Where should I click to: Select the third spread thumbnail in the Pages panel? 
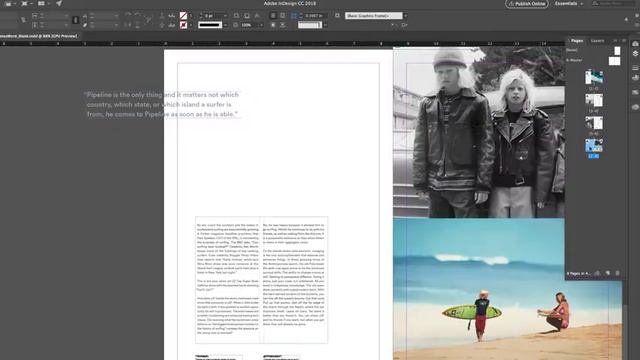(x=594, y=123)
